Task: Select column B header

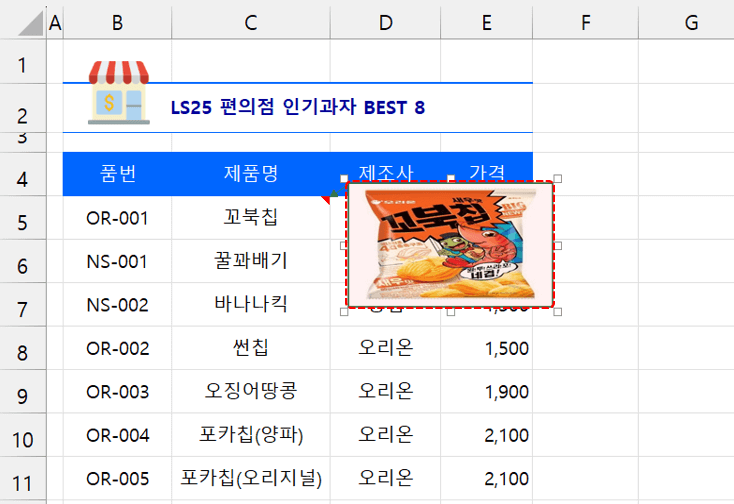Action: tap(117, 22)
